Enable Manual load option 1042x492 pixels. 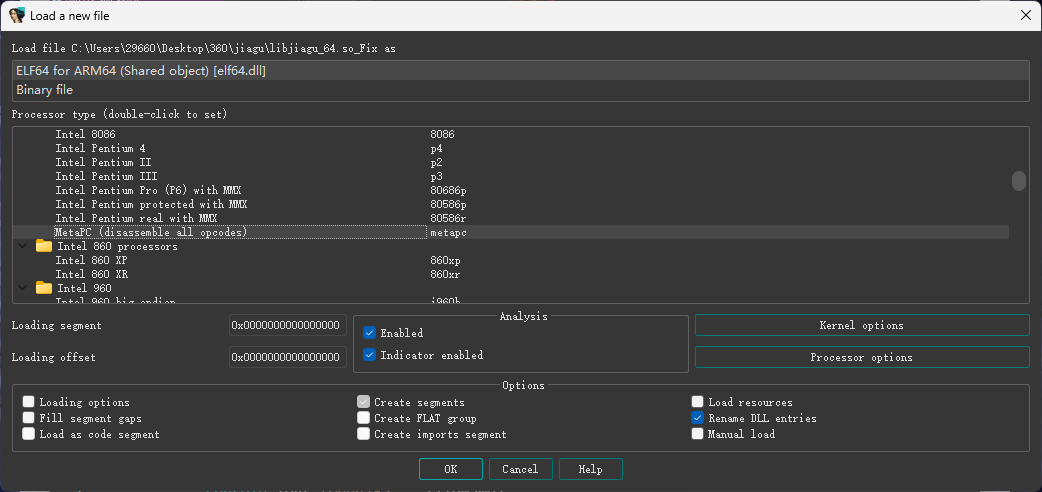698,434
